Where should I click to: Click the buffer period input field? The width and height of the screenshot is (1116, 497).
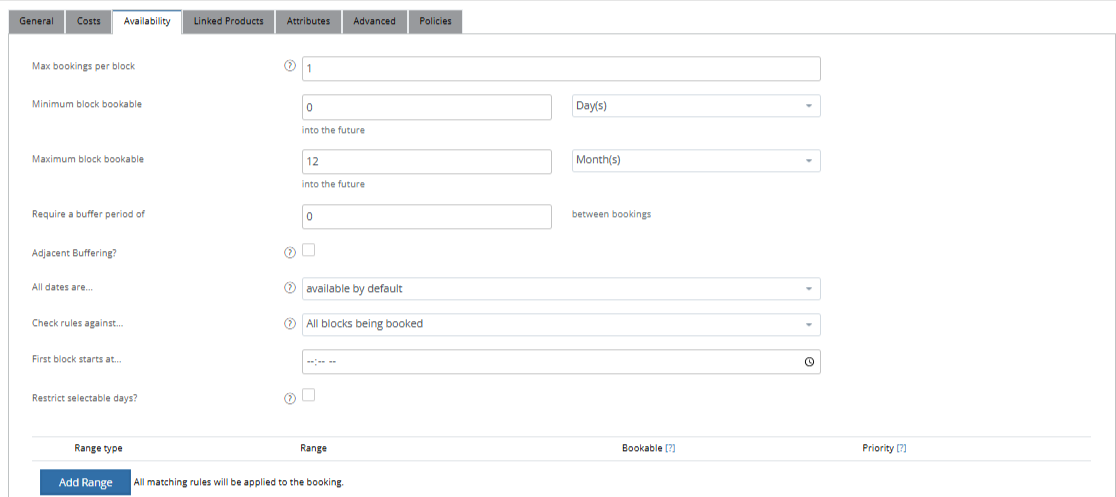click(x=426, y=216)
